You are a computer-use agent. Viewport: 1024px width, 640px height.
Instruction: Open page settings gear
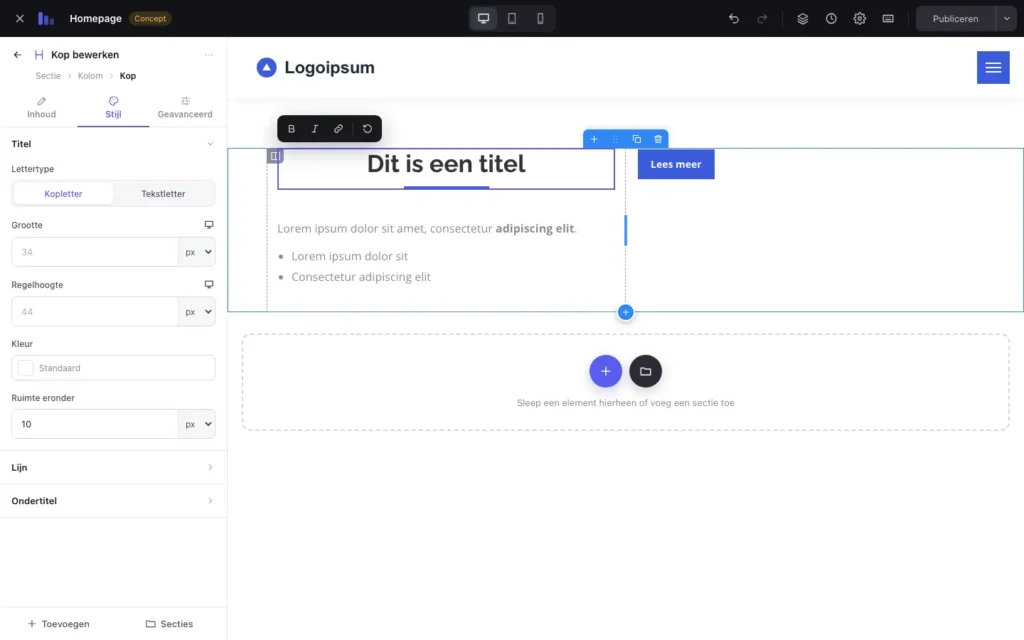pos(859,18)
